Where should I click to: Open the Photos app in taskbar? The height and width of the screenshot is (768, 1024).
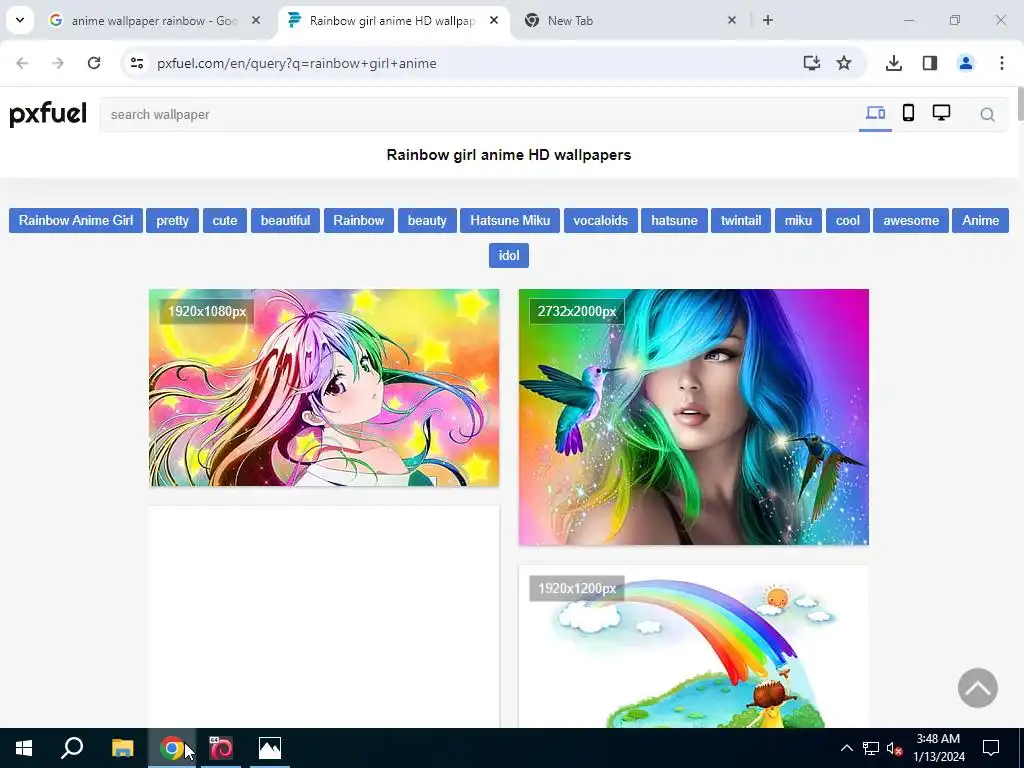pos(270,748)
